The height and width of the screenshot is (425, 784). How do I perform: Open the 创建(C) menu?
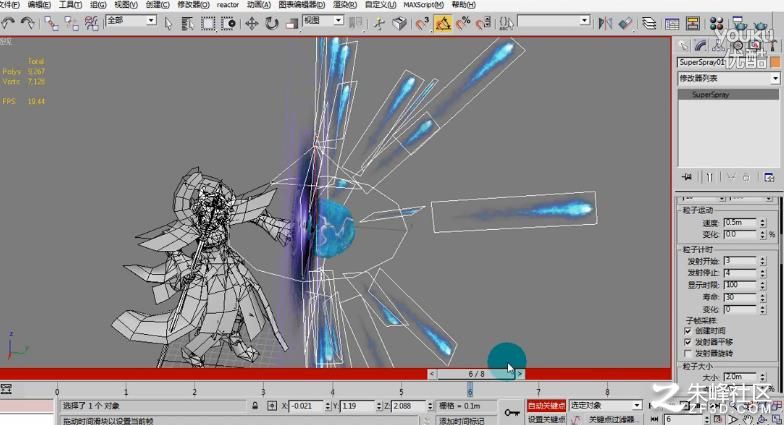pyautogui.click(x=158, y=4)
